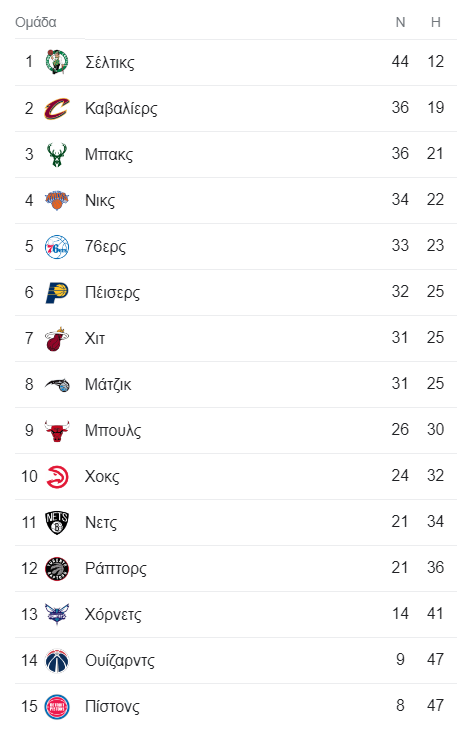
Task: Click the Pacers team logo
Action: (57, 292)
